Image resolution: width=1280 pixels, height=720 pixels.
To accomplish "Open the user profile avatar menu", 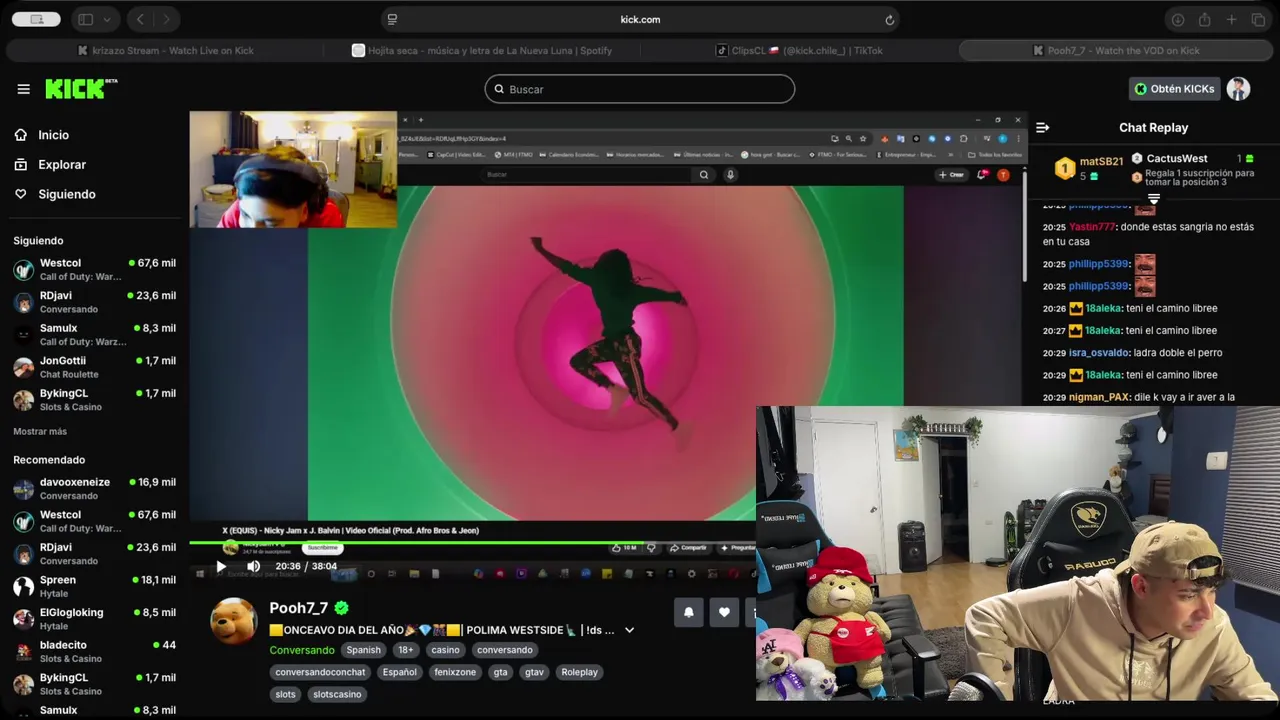I will 1238,89.
